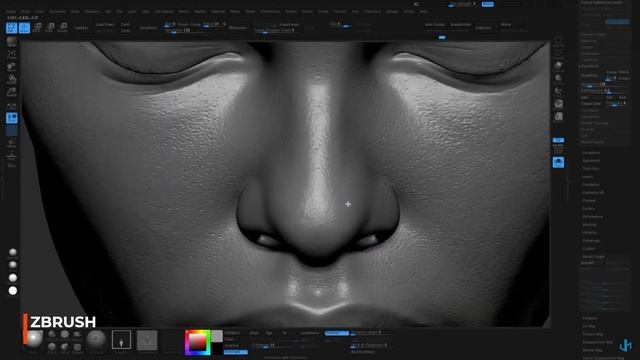Adjust the DynaMesh Resolution slider
Viewport: 640px width, 360px height.
pos(601,84)
